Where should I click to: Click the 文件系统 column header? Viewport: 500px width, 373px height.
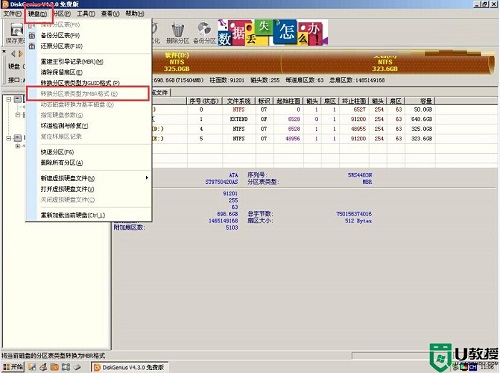click(239, 101)
